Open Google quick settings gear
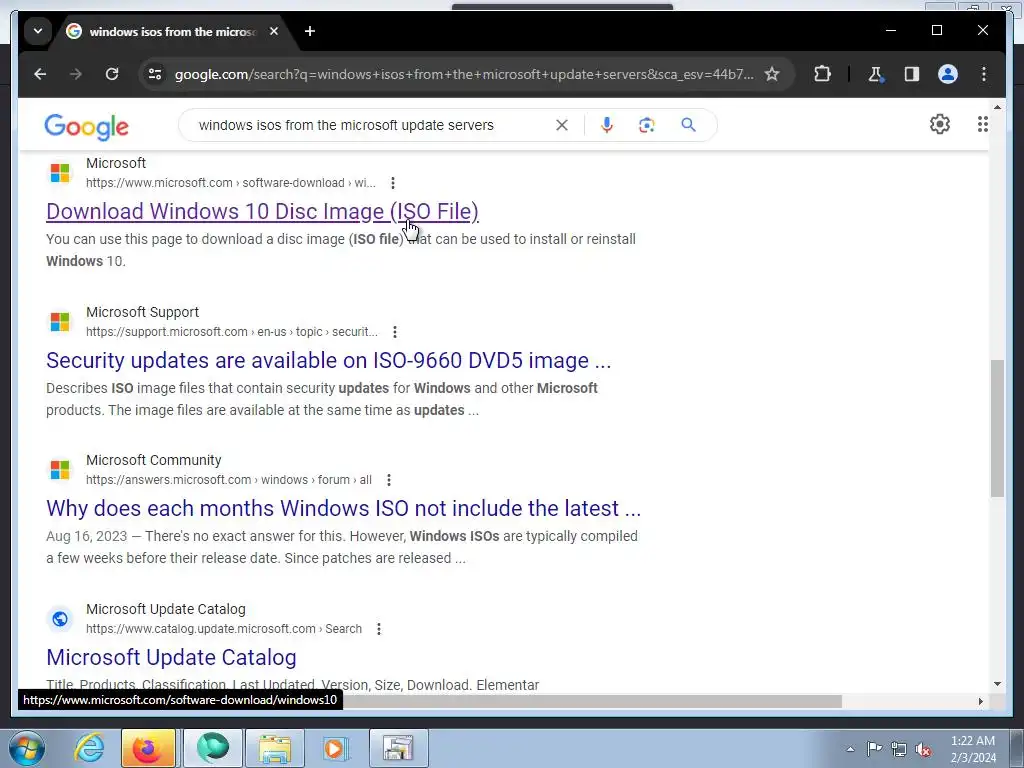Screen dimensions: 1024x768 pyautogui.click(x=940, y=124)
